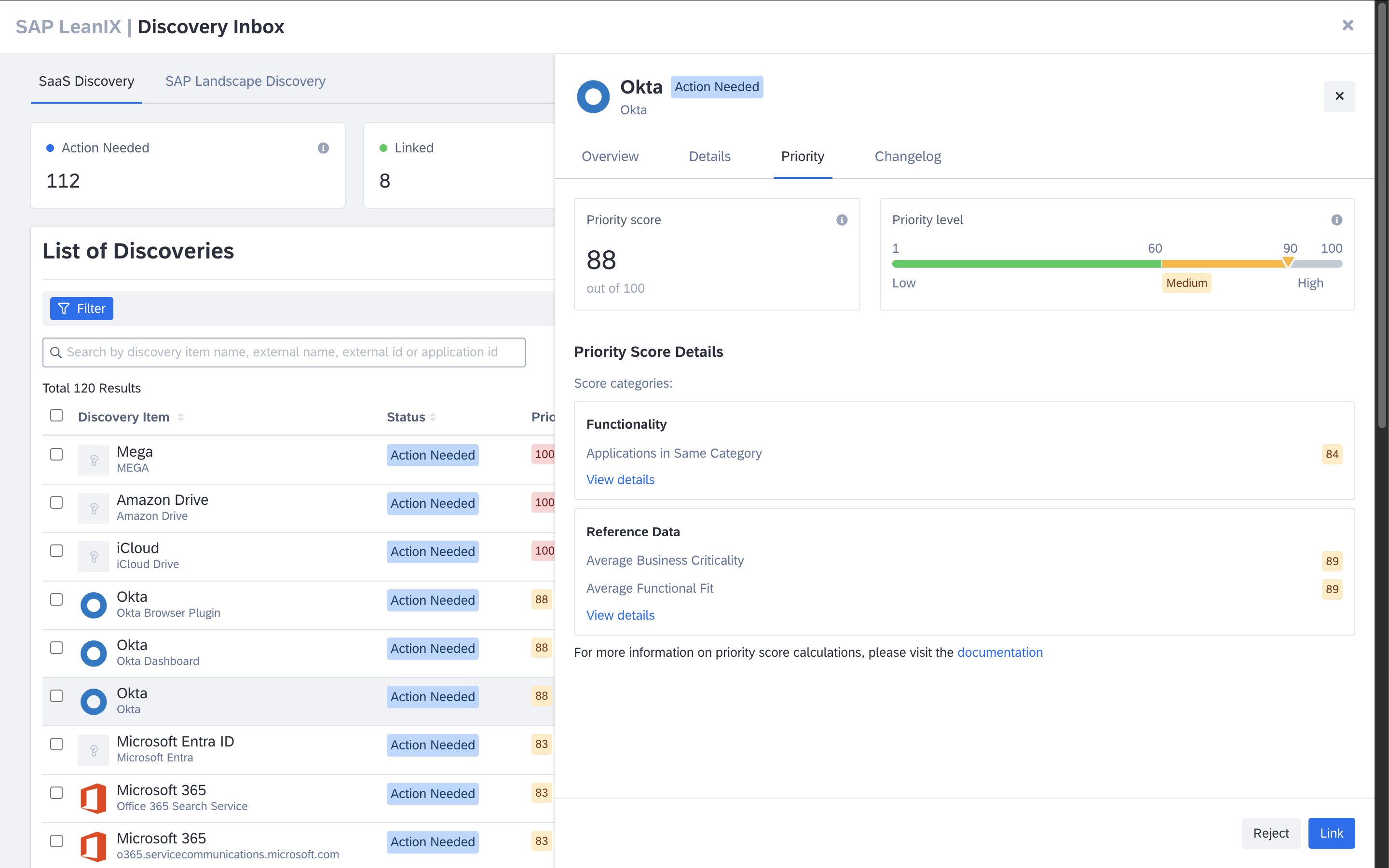Click Applications in Same Category score 84
1389x868 pixels.
point(1332,454)
